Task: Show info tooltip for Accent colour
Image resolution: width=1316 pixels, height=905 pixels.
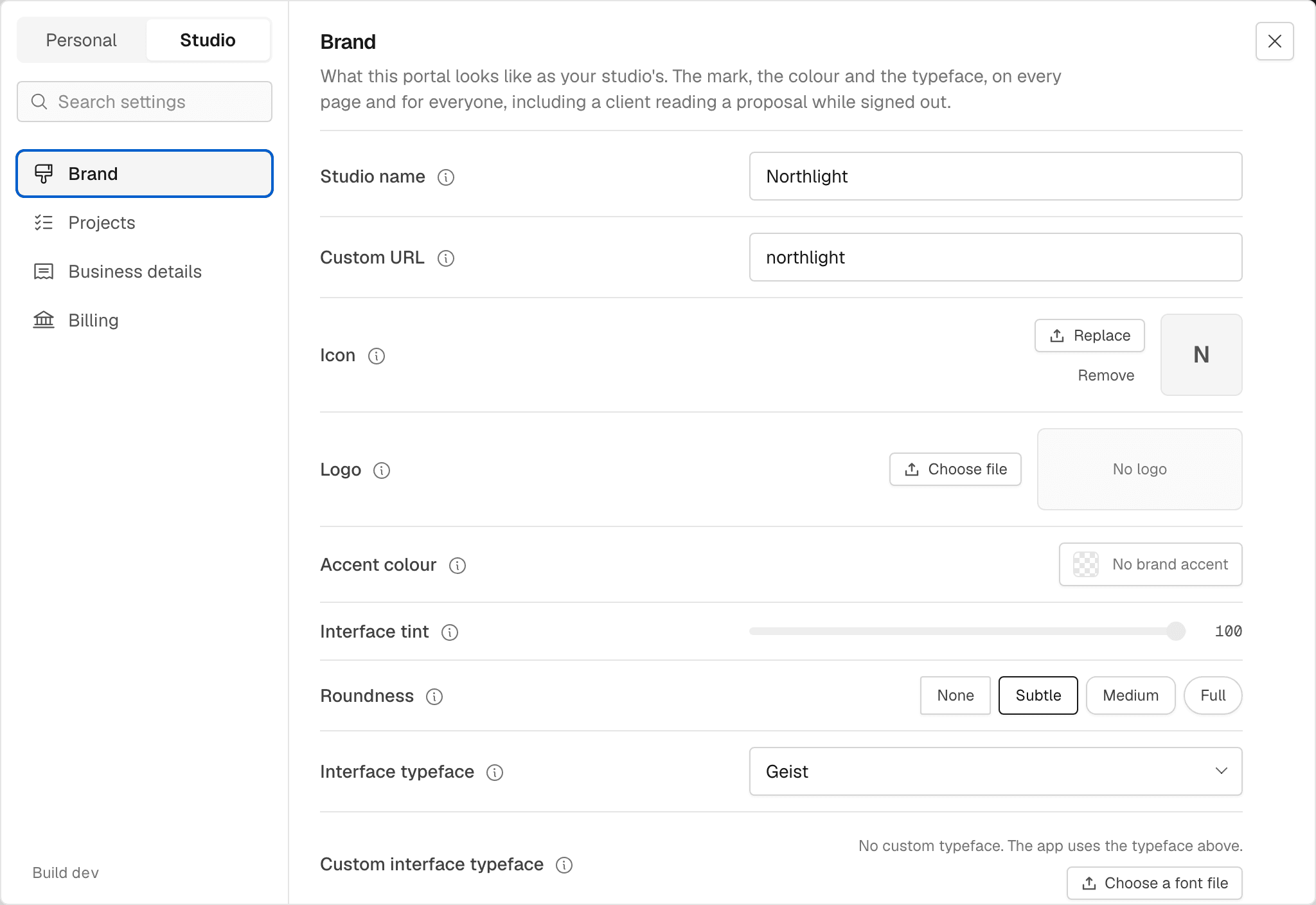Action: click(458, 565)
